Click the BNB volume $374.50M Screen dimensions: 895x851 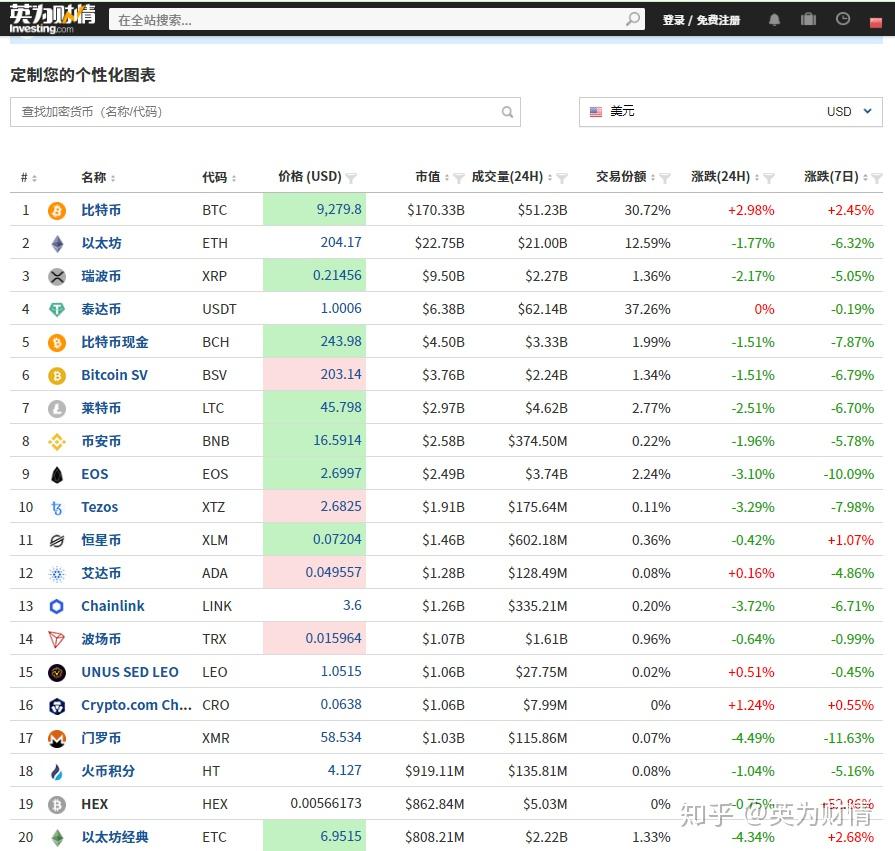coord(538,441)
